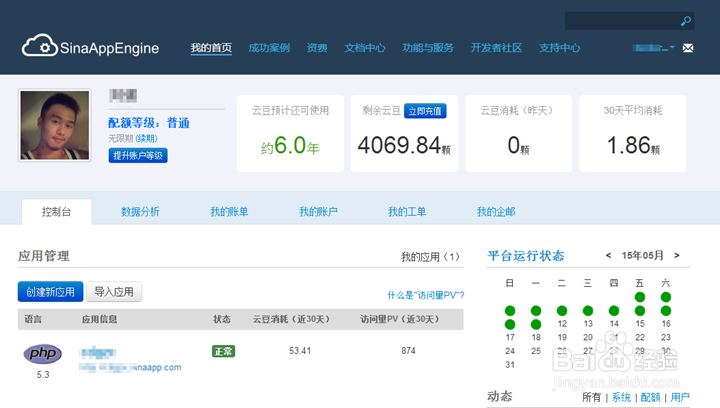Open the app's sinaapp.com domain link
The height and width of the screenshot is (408, 720).
point(130,367)
